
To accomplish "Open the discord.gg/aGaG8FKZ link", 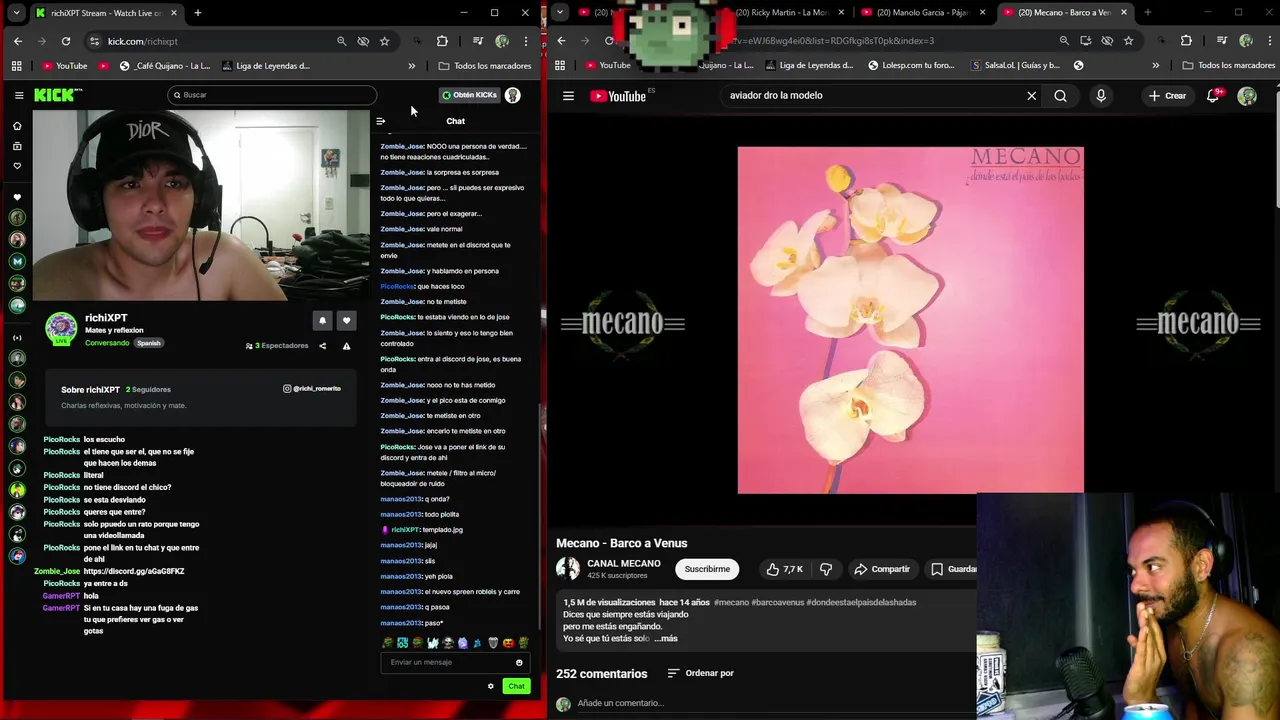I will [134, 571].
